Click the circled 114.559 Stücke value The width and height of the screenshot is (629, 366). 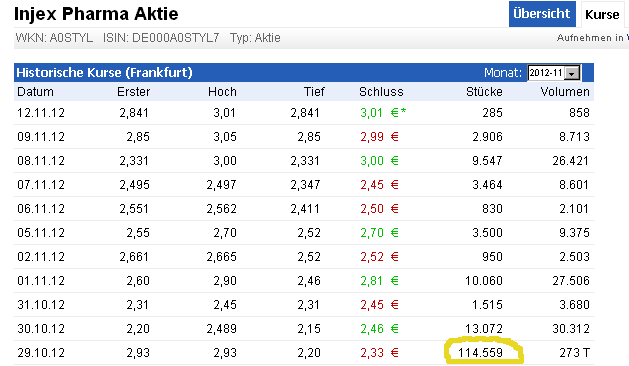pos(481,353)
